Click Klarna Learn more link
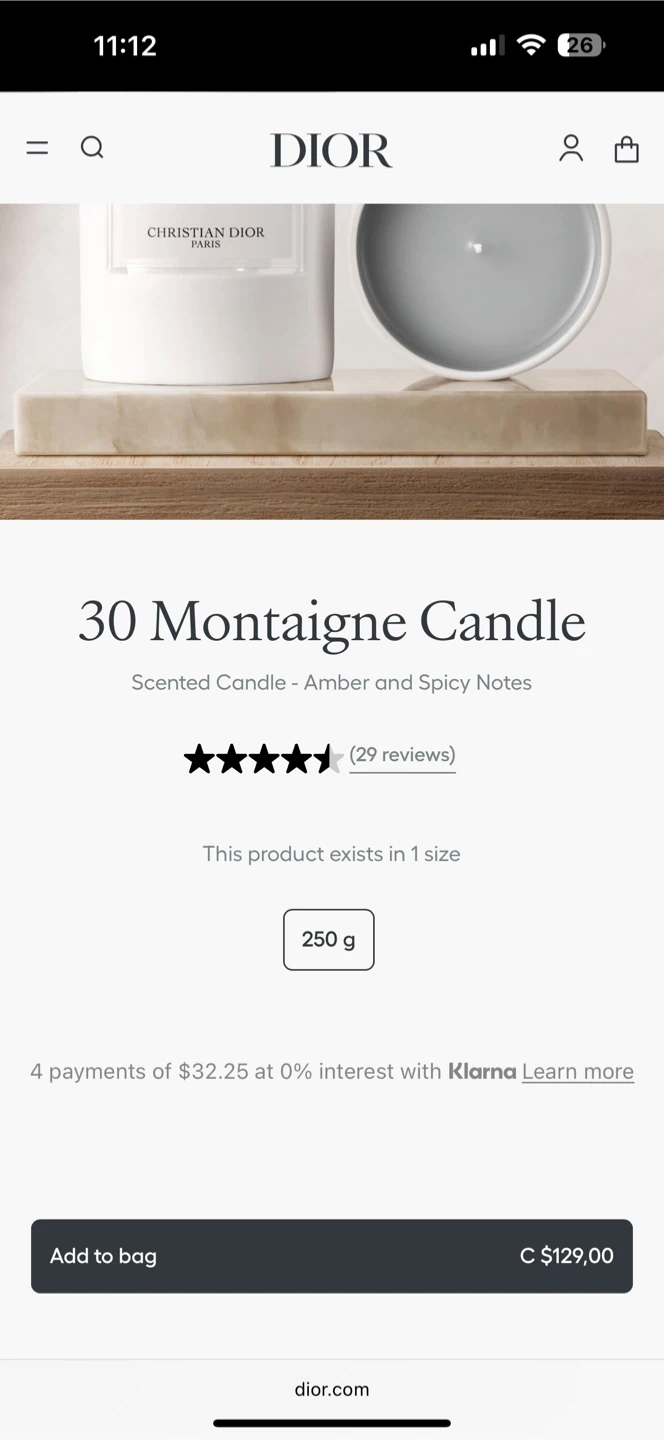 click(578, 1071)
